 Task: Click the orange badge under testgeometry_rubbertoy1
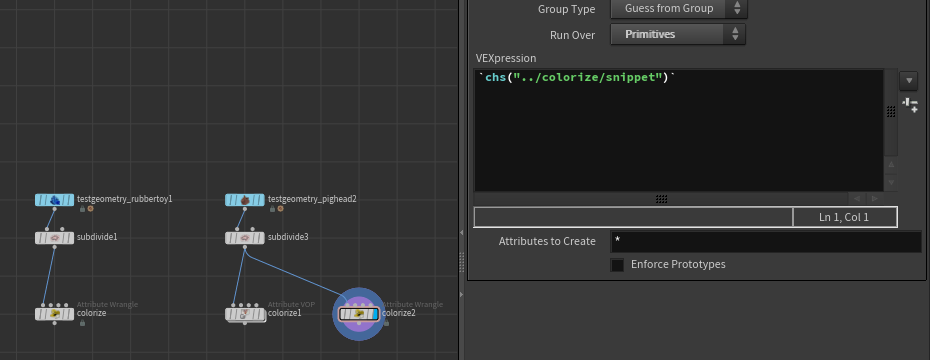(x=90, y=209)
